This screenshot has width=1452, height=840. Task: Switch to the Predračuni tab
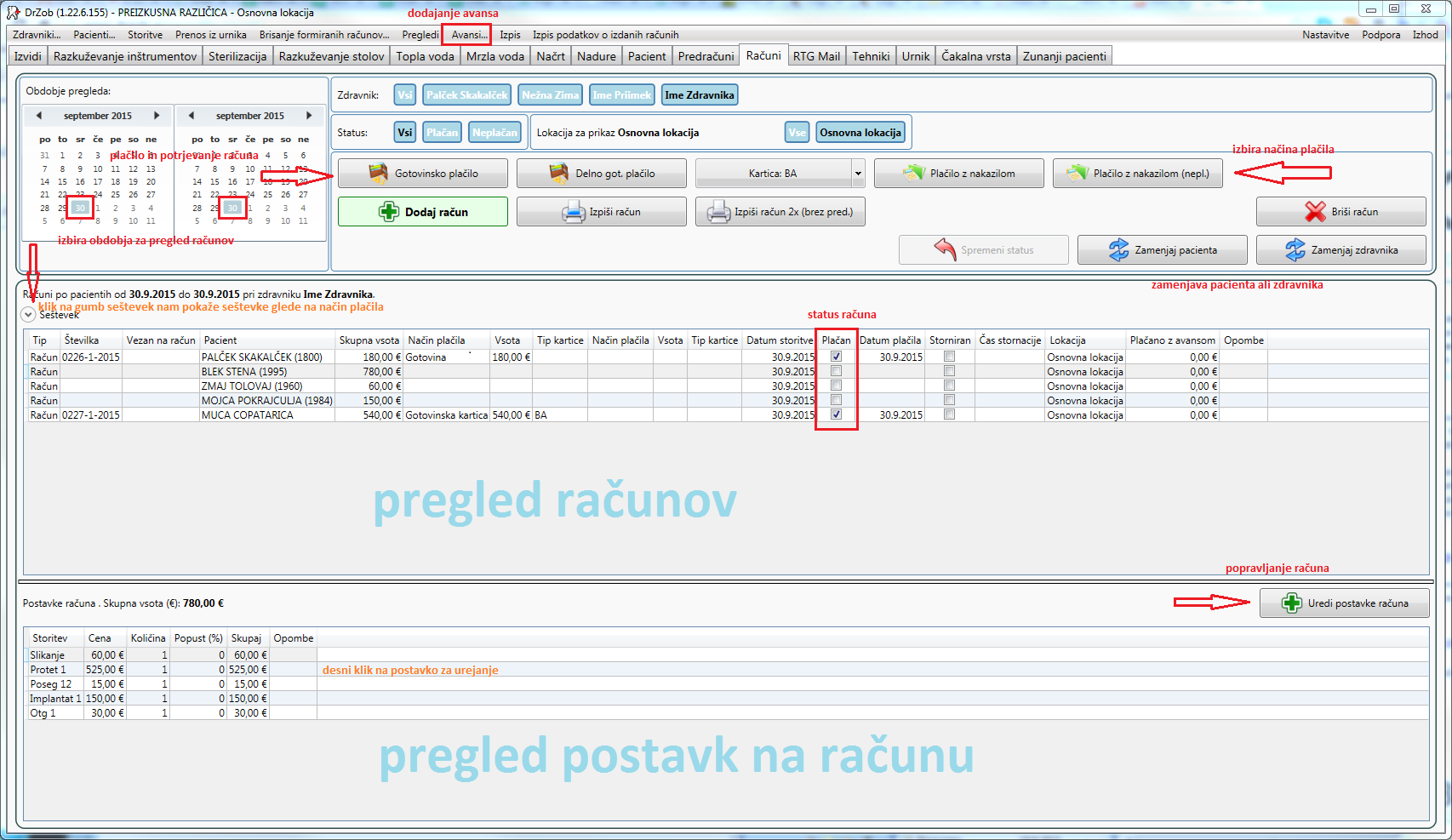point(706,54)
